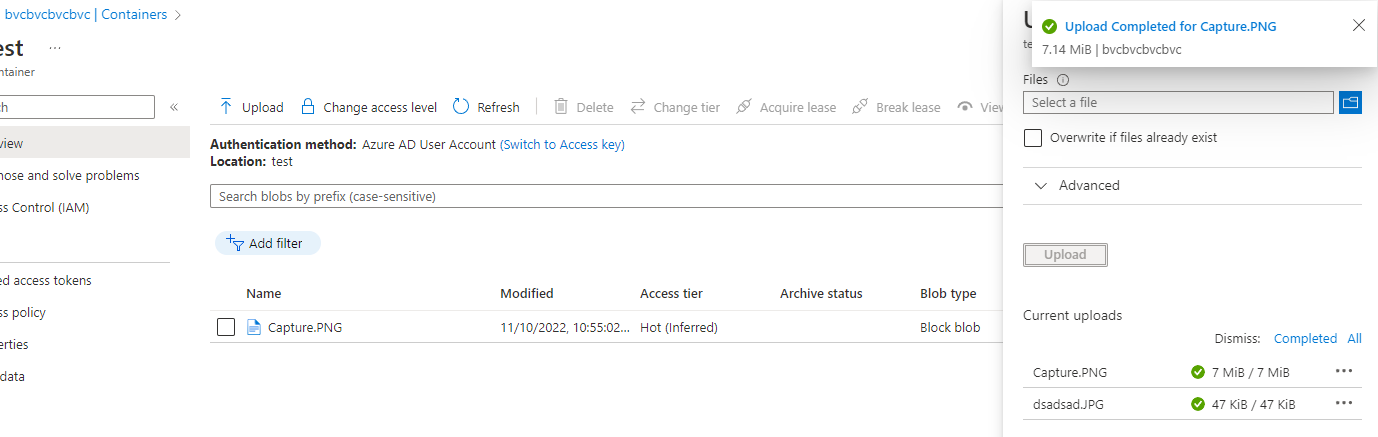Click Switch to Access key link
The height and width of the screenshot is (437, 1378).
(562, 144)
